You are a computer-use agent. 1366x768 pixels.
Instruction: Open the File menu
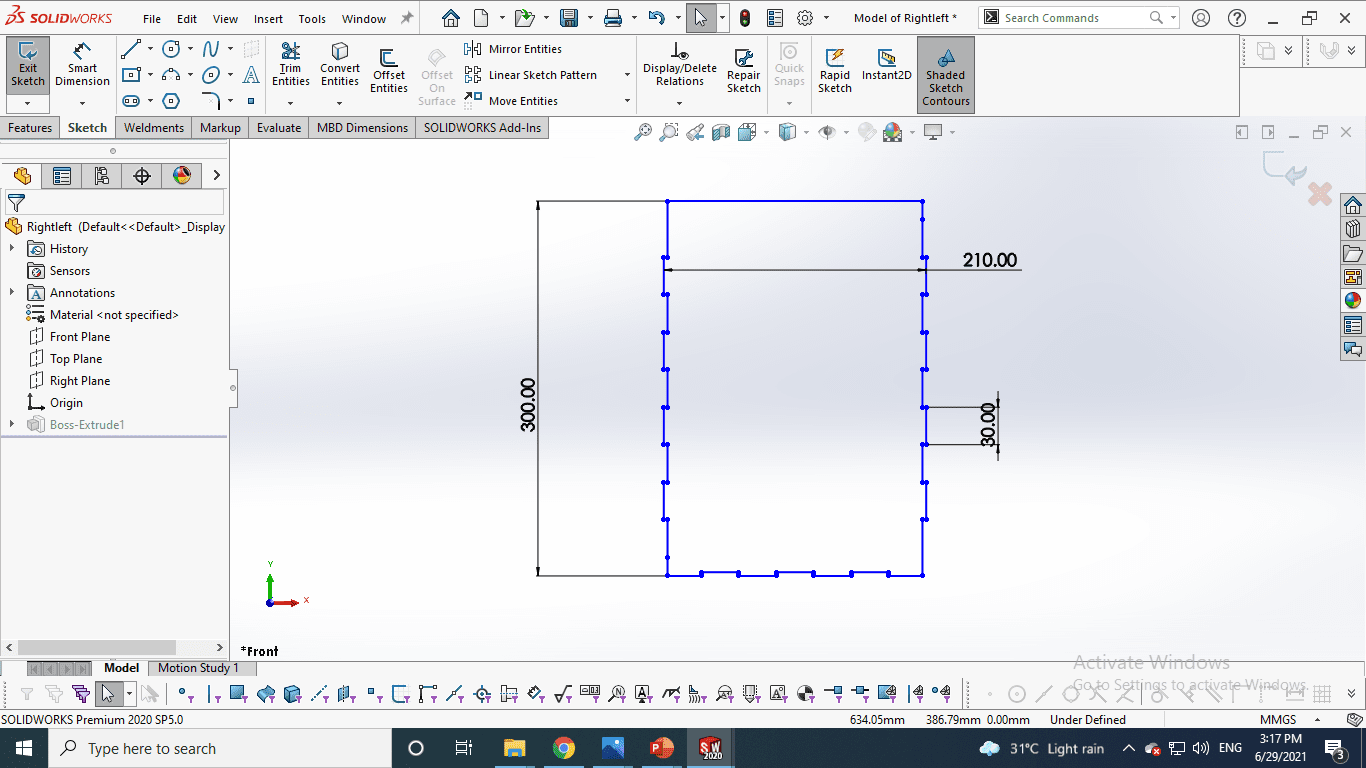point(152,19)
